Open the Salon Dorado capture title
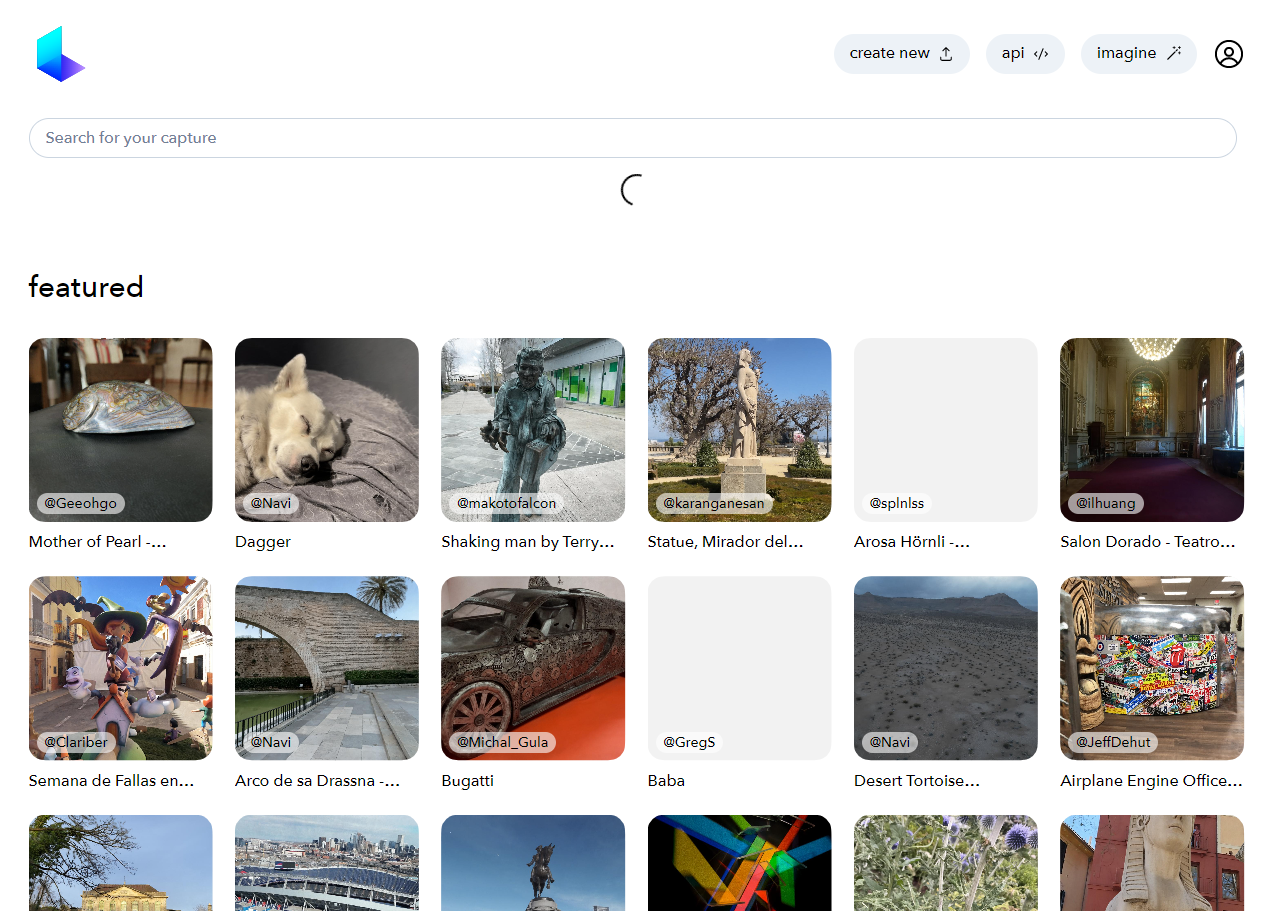This screenshot has width=1270, height=911. pyautogui.click(x=1148, y=542)
